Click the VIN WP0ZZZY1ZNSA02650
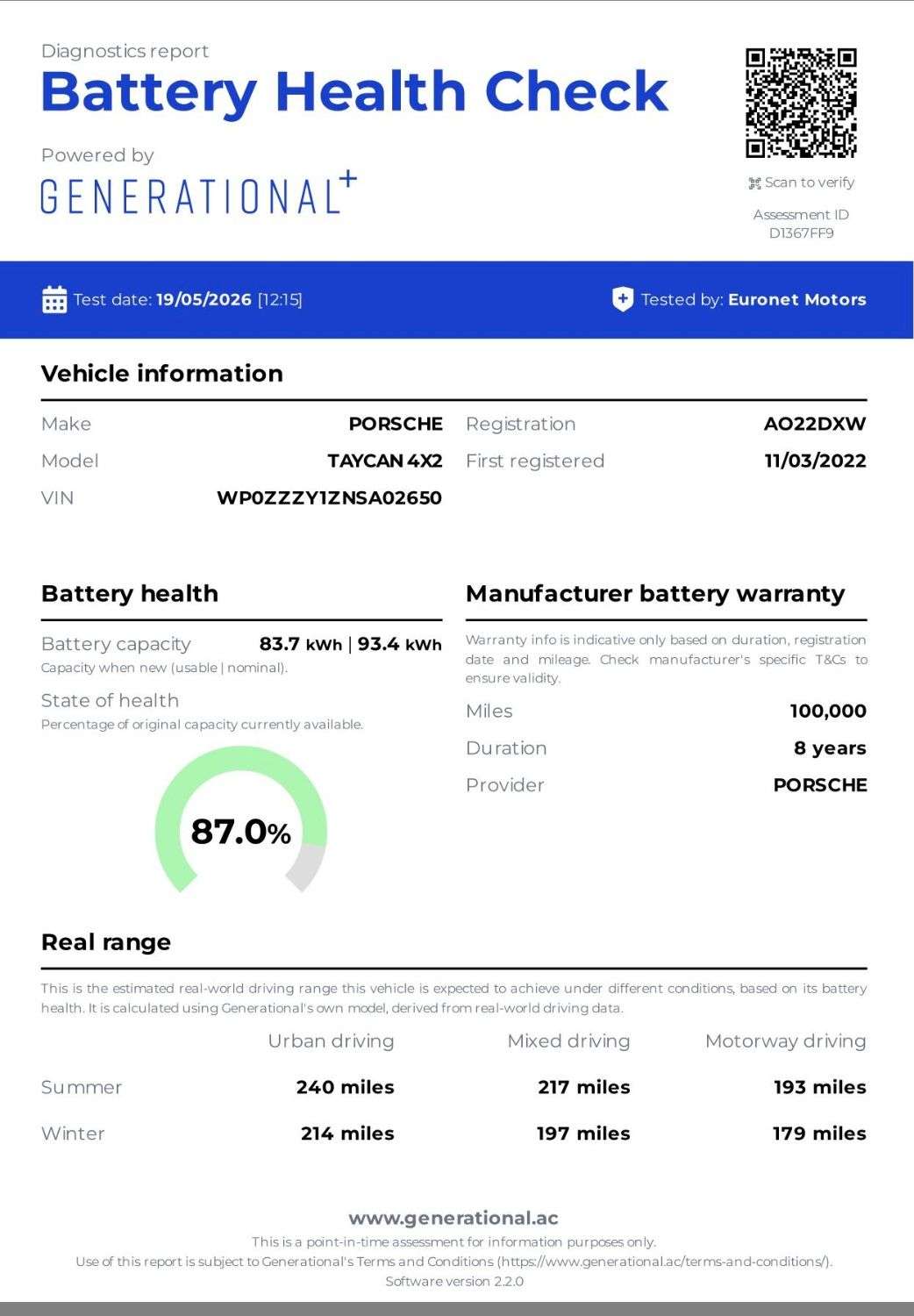The image size is (914, 1316). click(x=330, y=497)
